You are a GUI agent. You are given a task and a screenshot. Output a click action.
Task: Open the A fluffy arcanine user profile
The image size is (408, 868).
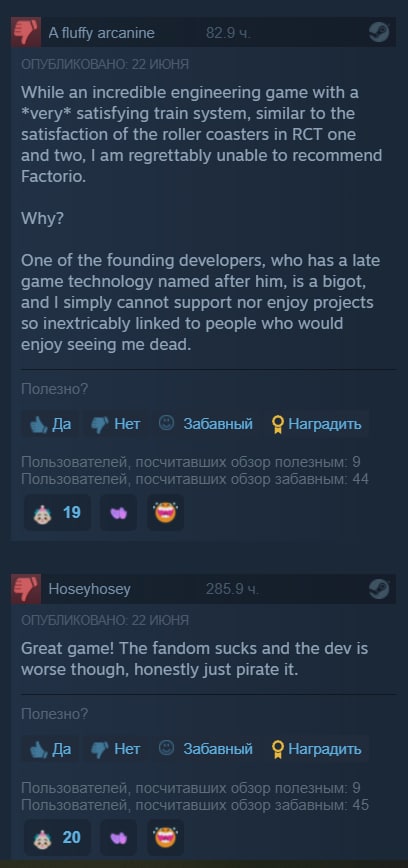point(101,33)
